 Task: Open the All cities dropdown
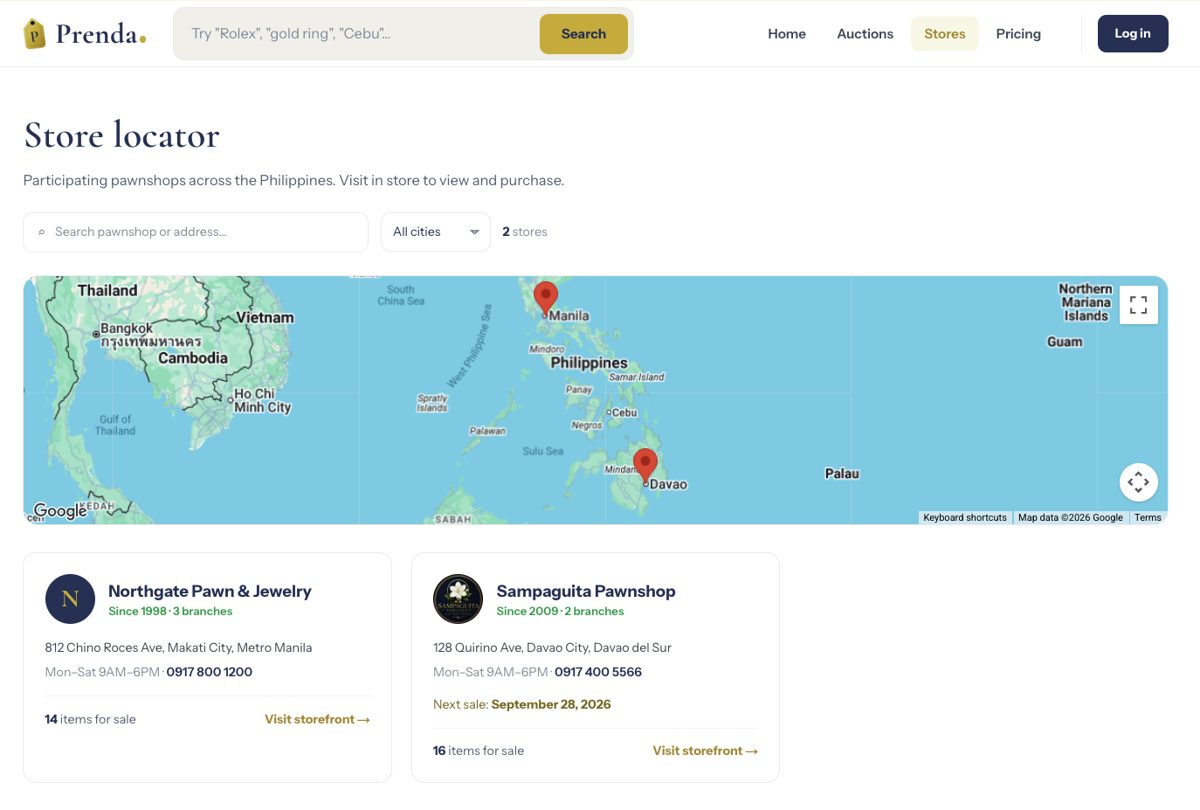point(436,232)
